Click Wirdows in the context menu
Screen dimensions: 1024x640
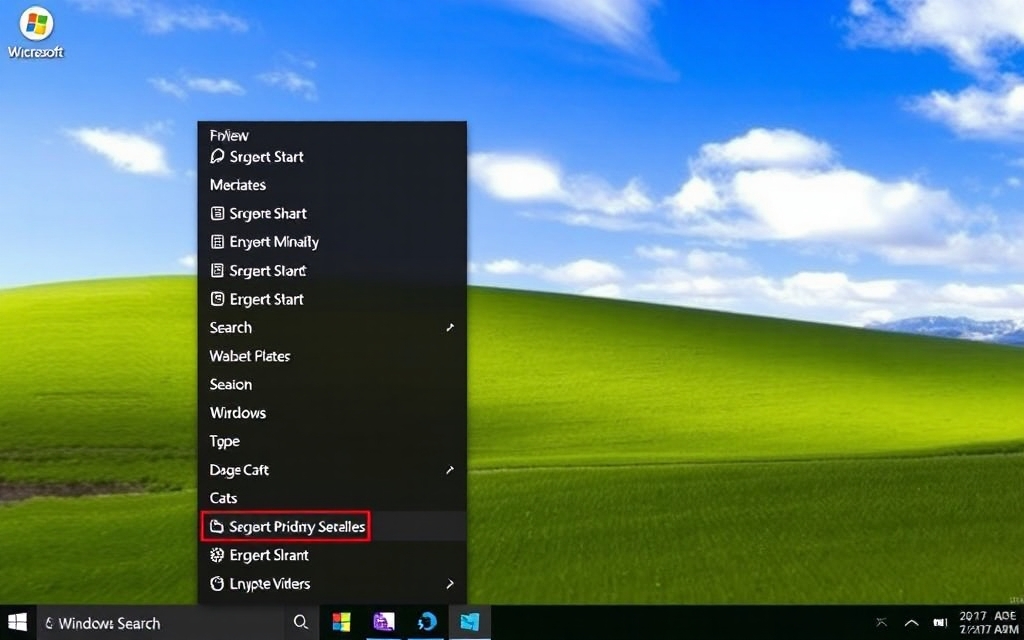[x=332, y=413]
